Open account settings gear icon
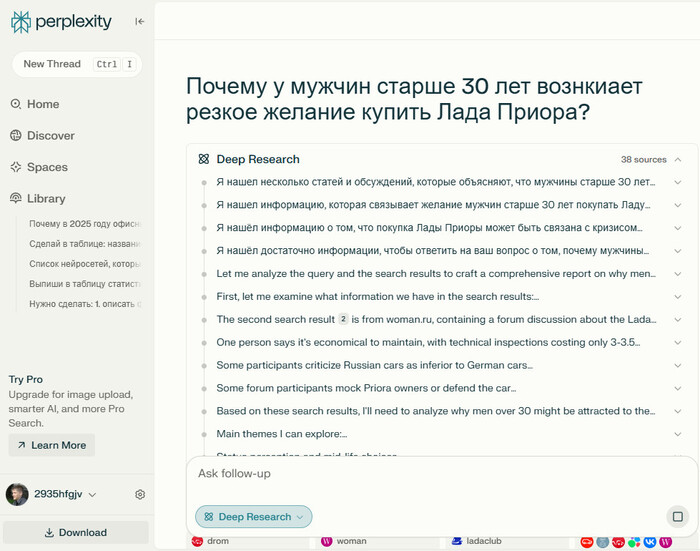This screenshot has height=551, width=700. click(x=140, y=494)
